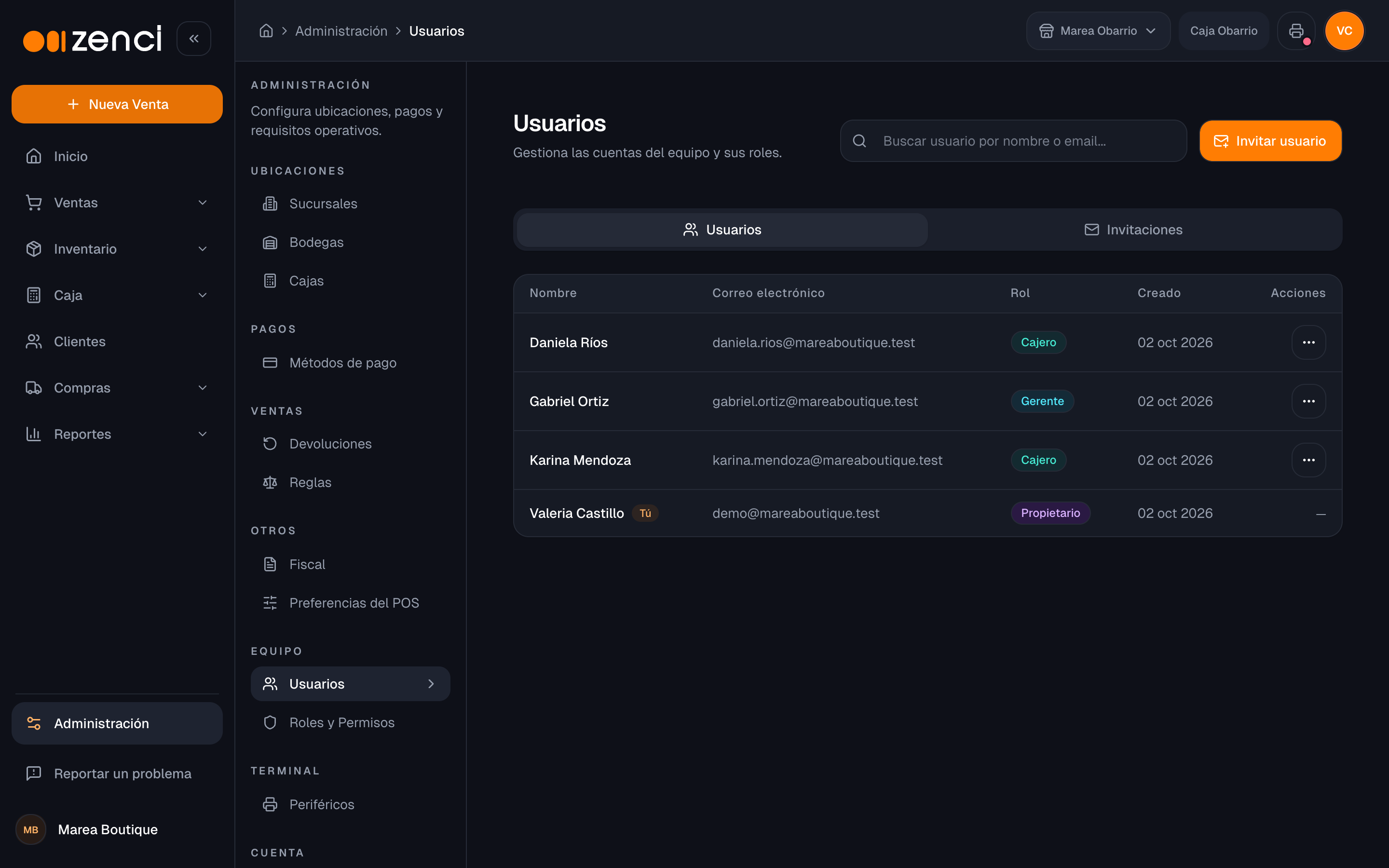Open Devoluciones settings
This screenshot has height=868, width=1389.
(x=350, y=444)
